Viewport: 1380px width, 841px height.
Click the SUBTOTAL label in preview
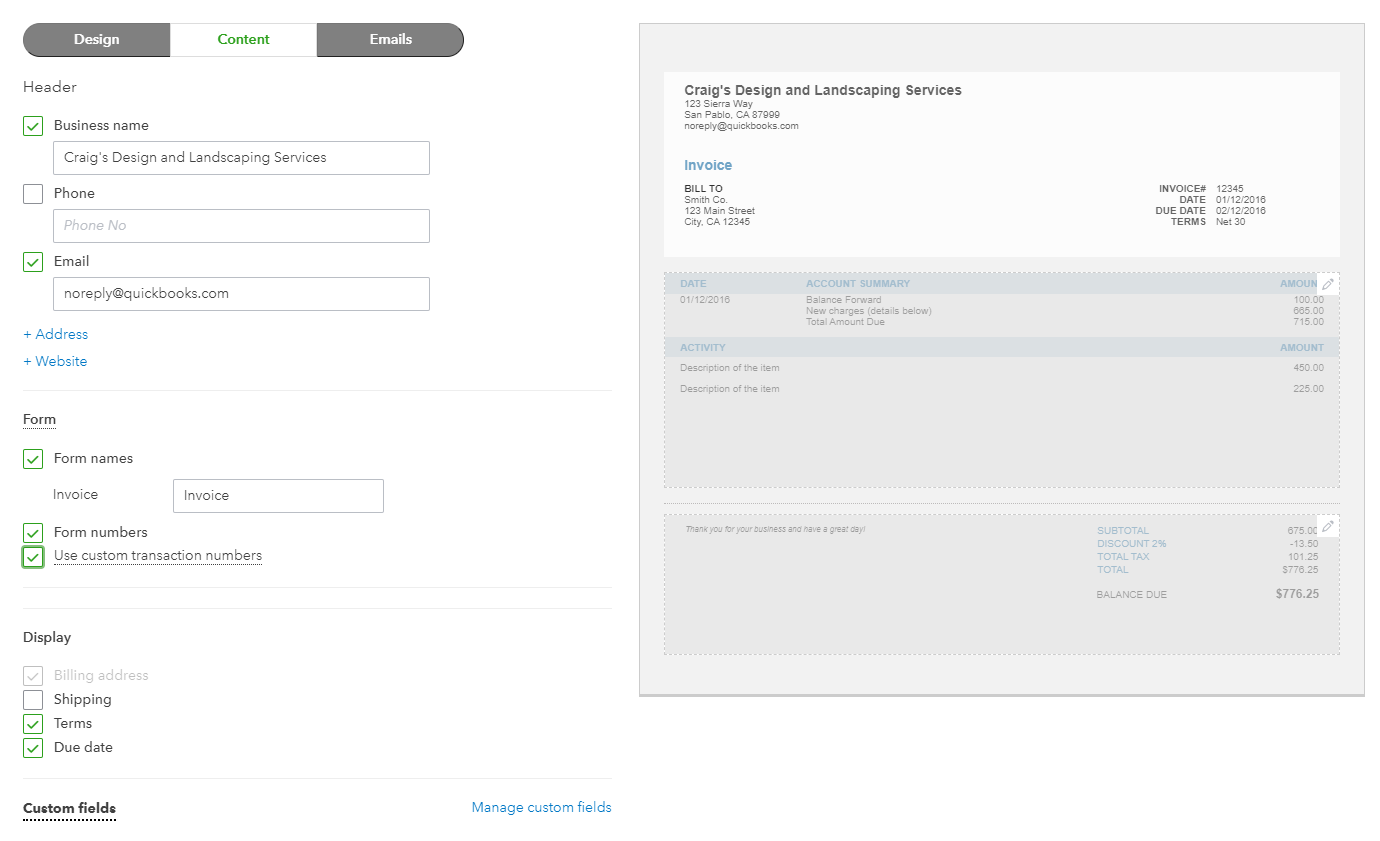pyautogui.click(x=1123, y=531)
